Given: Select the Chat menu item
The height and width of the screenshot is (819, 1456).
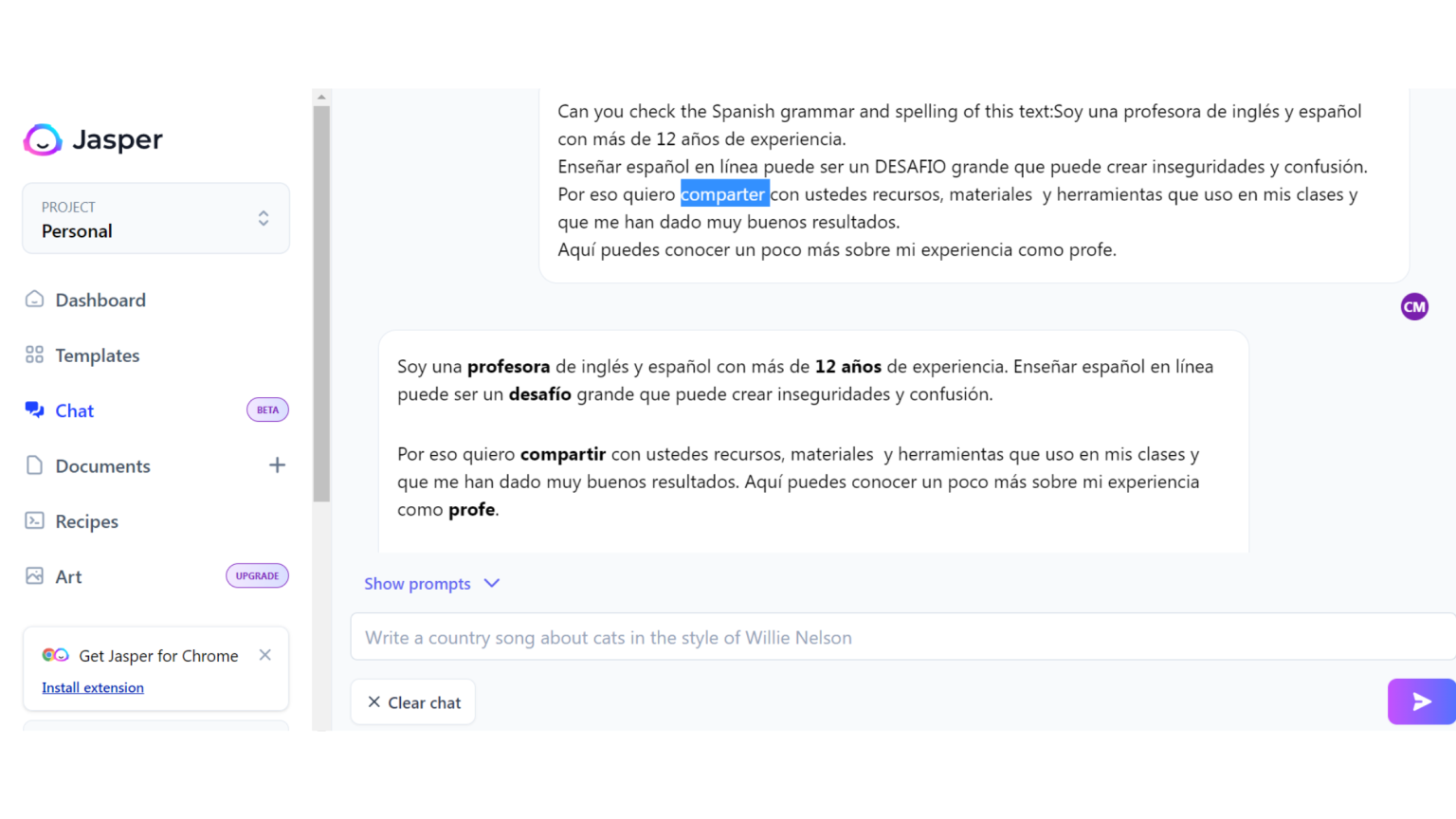Looking at the screenshot, I should (x=75, y=410).
